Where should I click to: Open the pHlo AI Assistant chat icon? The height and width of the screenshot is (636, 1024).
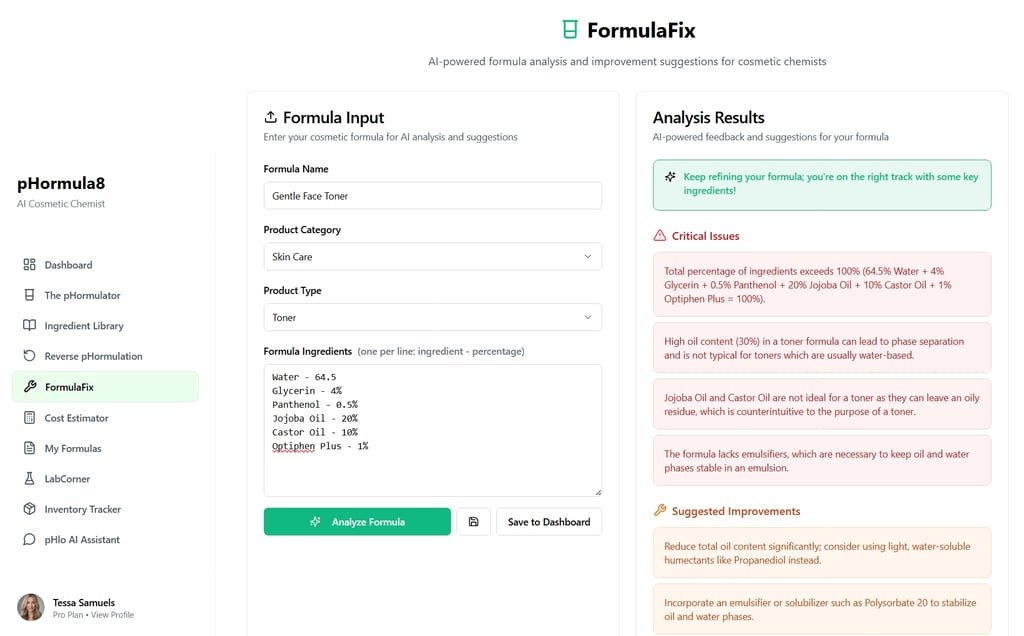tap(29, 539)
